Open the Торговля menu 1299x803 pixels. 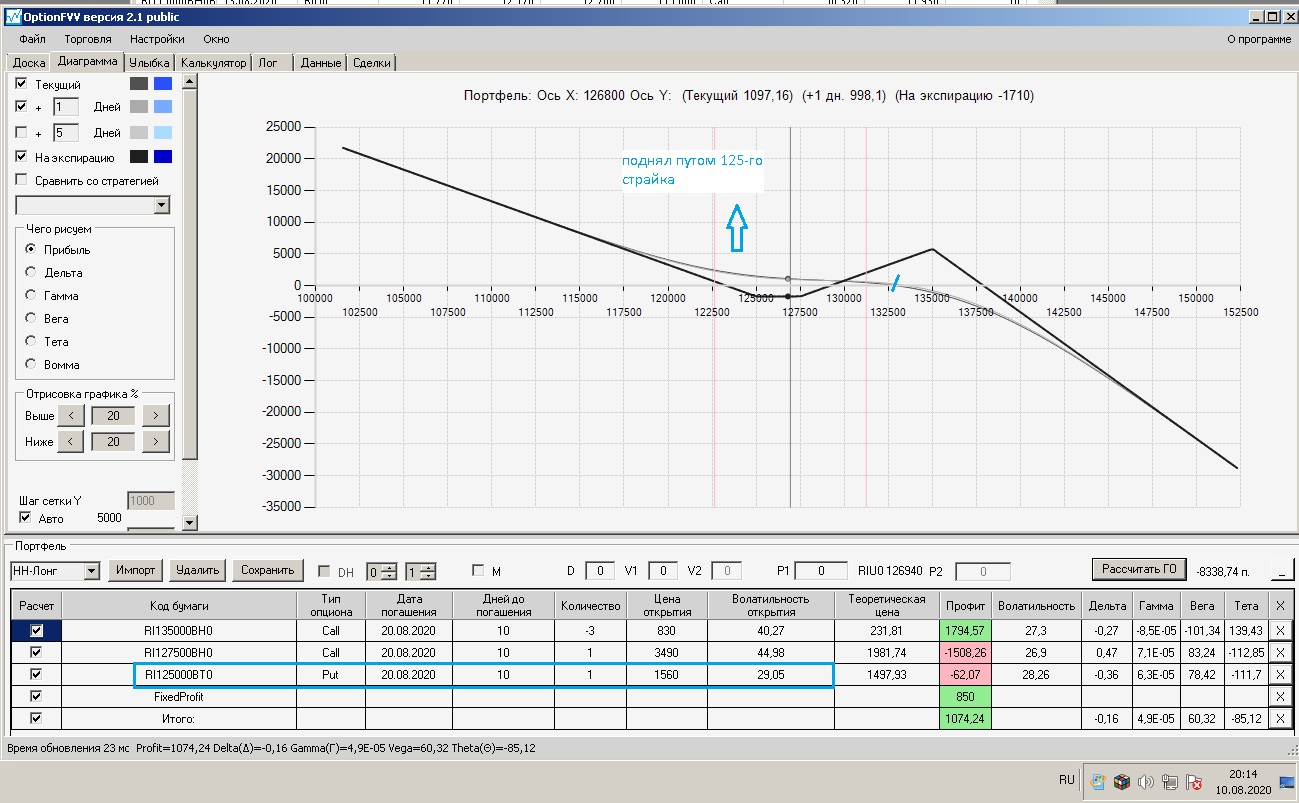tap(88, 39)
